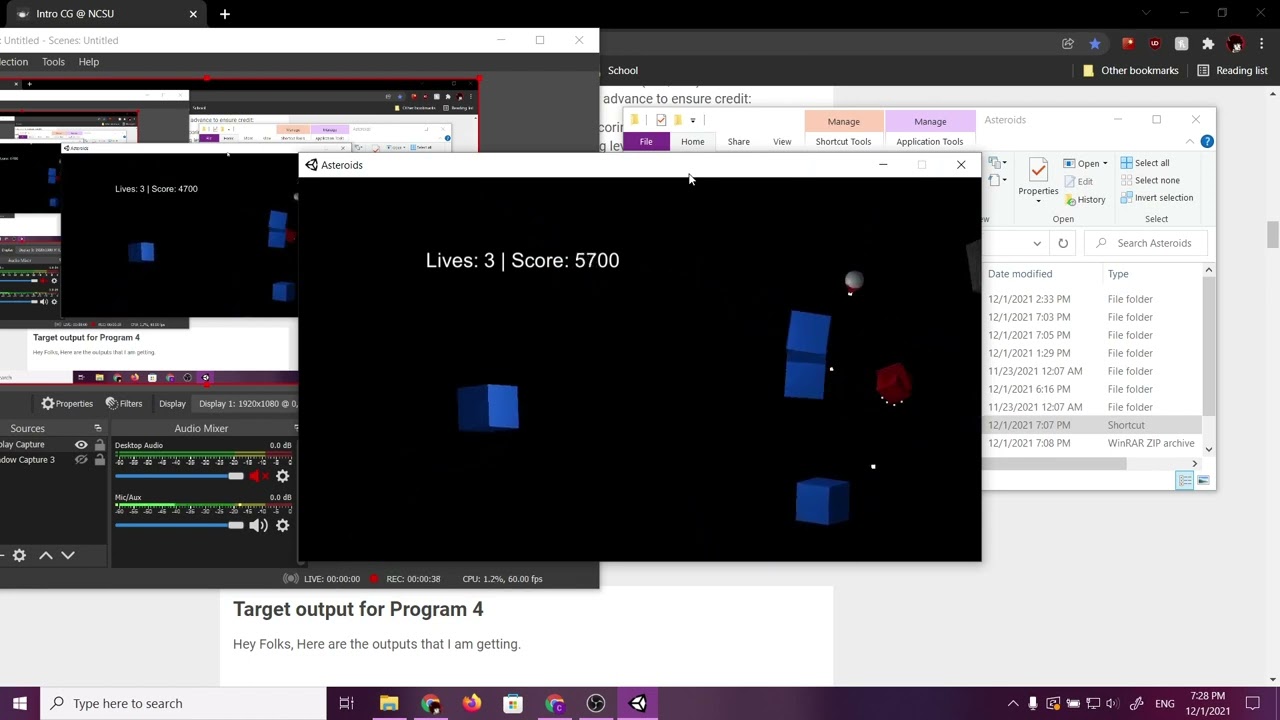Screen dimensions: 1280x720
Task: Collapse the File Explorer ribbon chevron
Action: [x=1190, y=141]
